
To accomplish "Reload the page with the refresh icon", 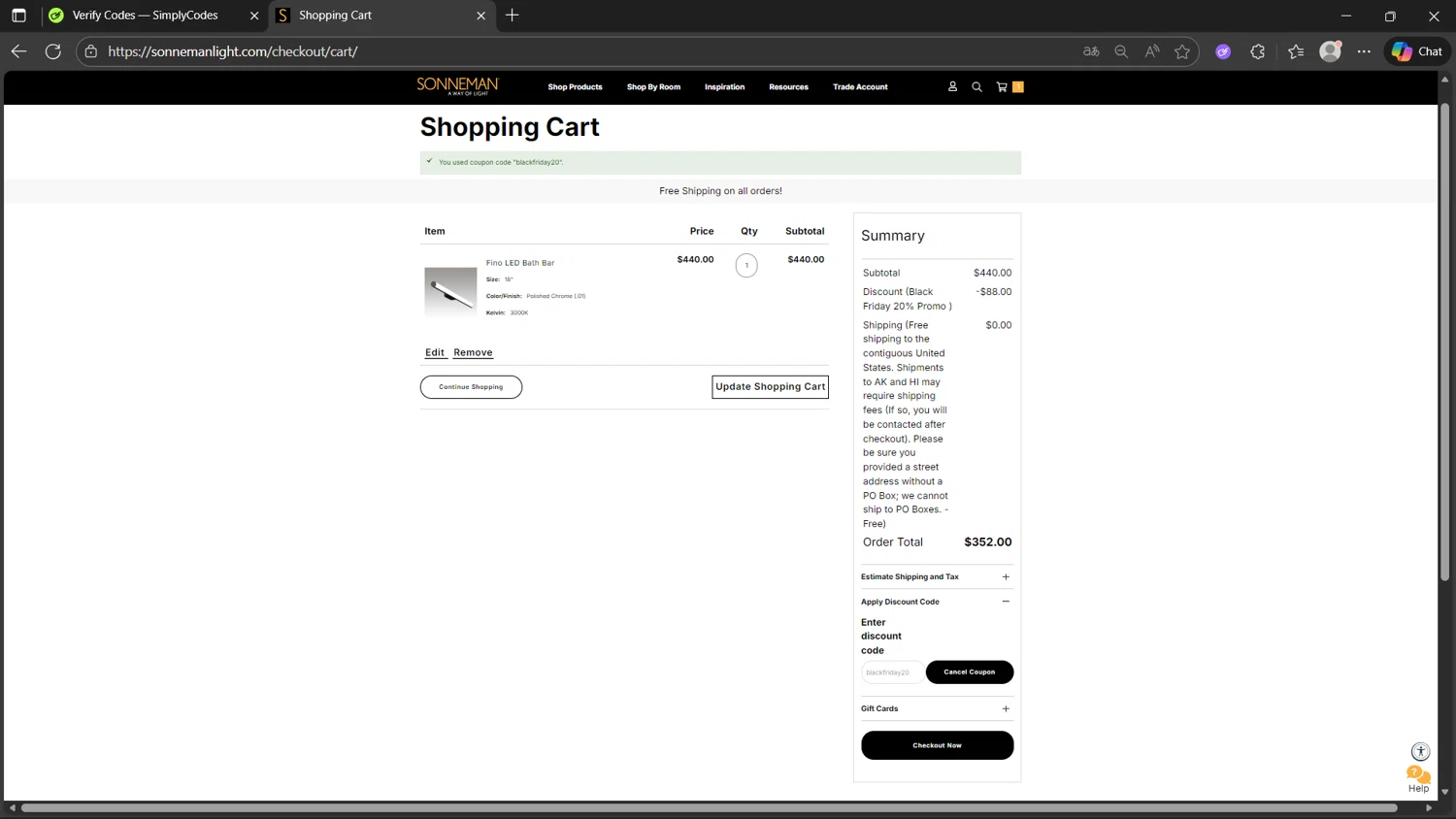I will click(x=53, y=51).
